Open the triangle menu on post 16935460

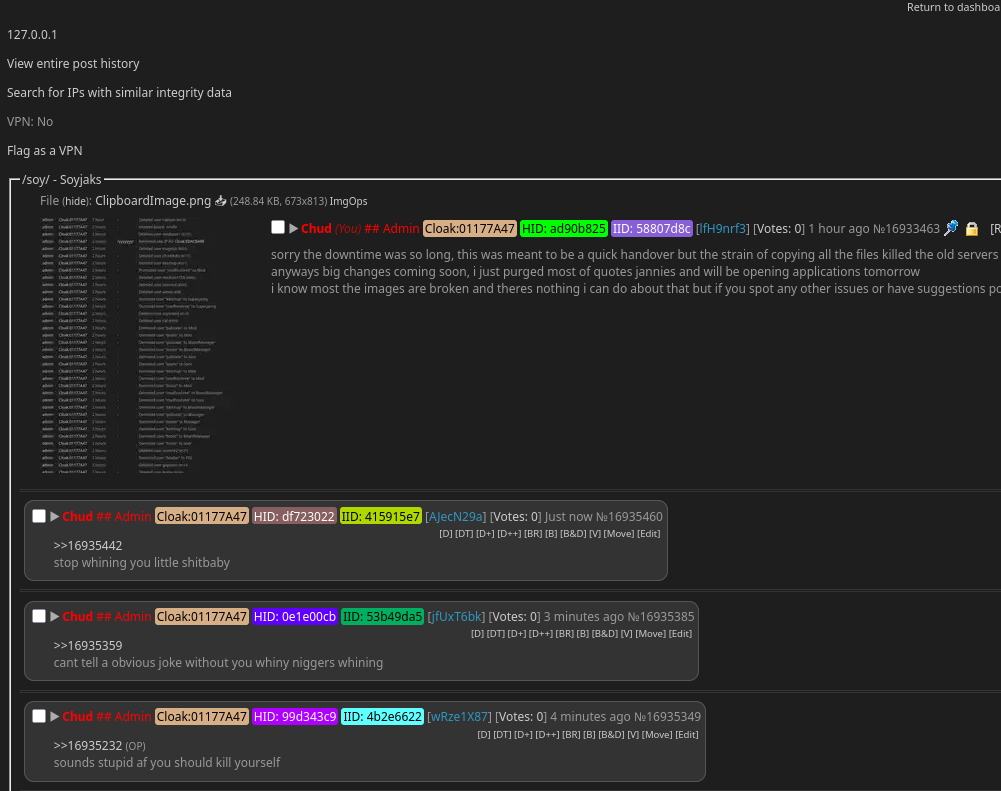[x=55, y=516]
